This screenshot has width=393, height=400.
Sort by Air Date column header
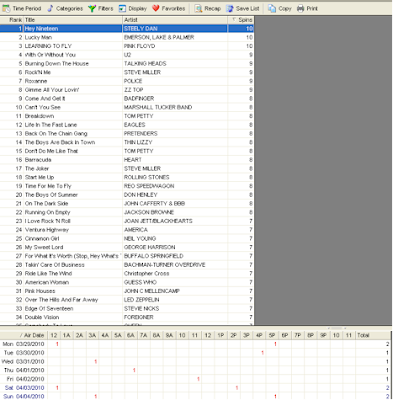(x=24, y=335)
